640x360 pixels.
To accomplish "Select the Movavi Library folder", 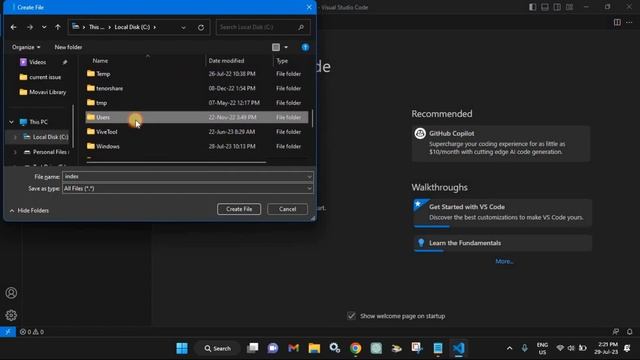I will pyautogui.click(x=47, y=92).
